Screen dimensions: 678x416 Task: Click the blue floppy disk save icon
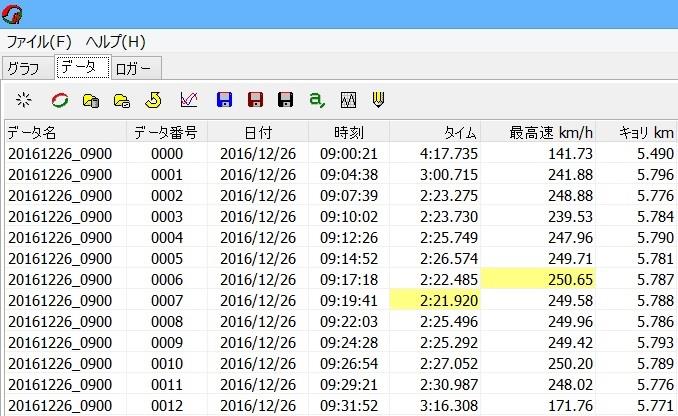[224, 100]
